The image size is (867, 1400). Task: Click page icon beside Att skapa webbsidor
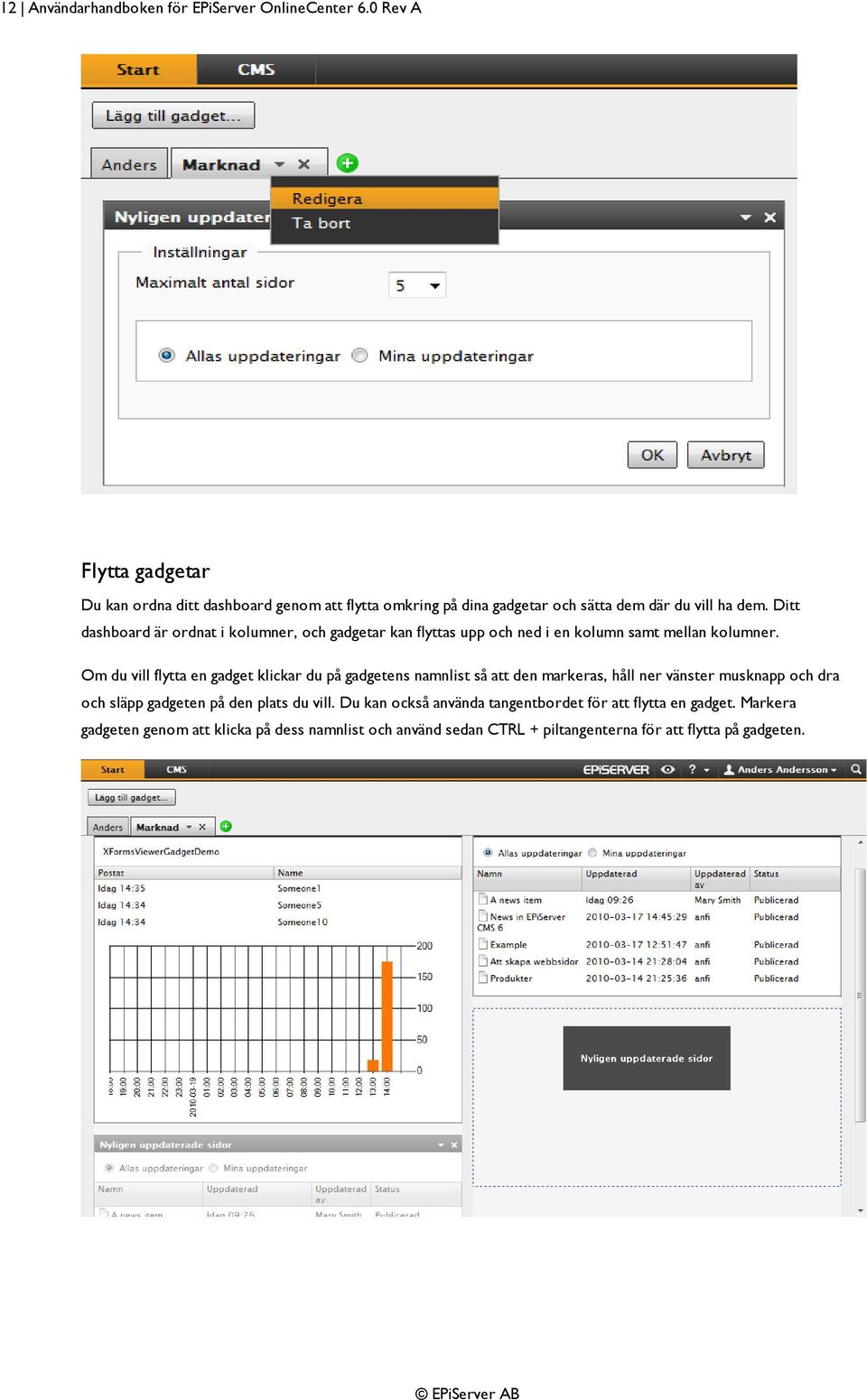tap(482, 961)
